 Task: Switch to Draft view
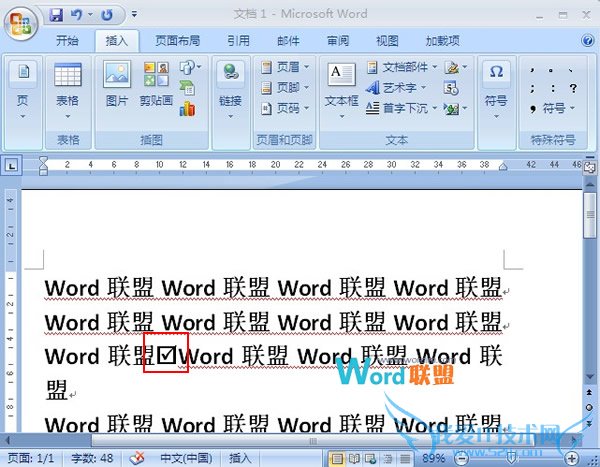pos(404,458)
